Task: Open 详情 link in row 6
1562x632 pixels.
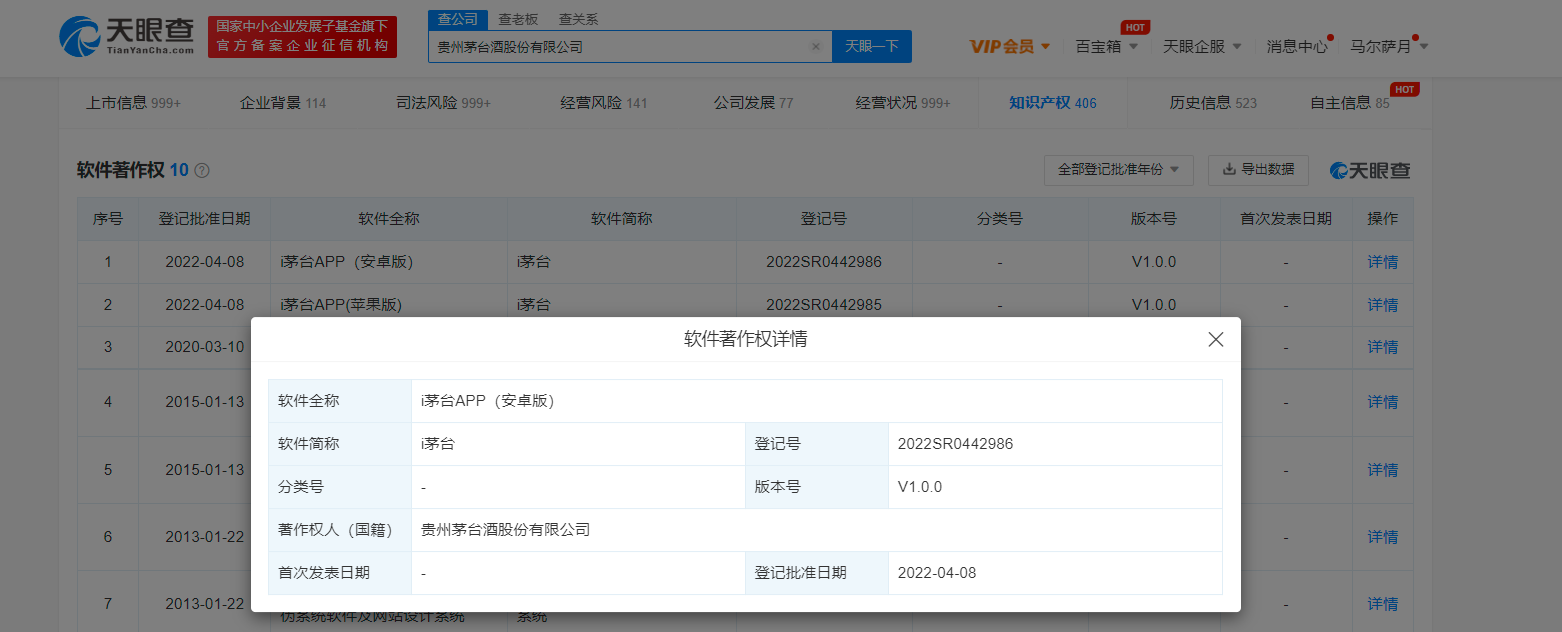Action: coord(1383,537)
